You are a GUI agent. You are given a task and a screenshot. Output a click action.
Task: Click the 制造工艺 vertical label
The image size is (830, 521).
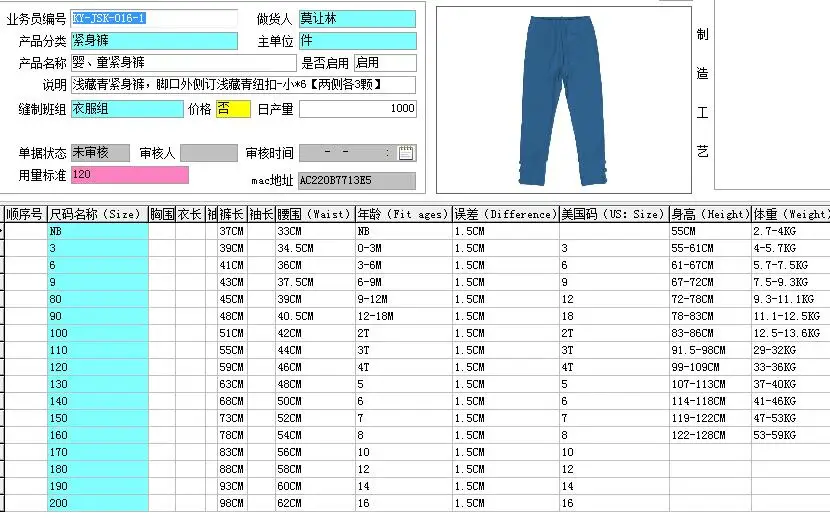pyautogui.click(x=702, y=93)
